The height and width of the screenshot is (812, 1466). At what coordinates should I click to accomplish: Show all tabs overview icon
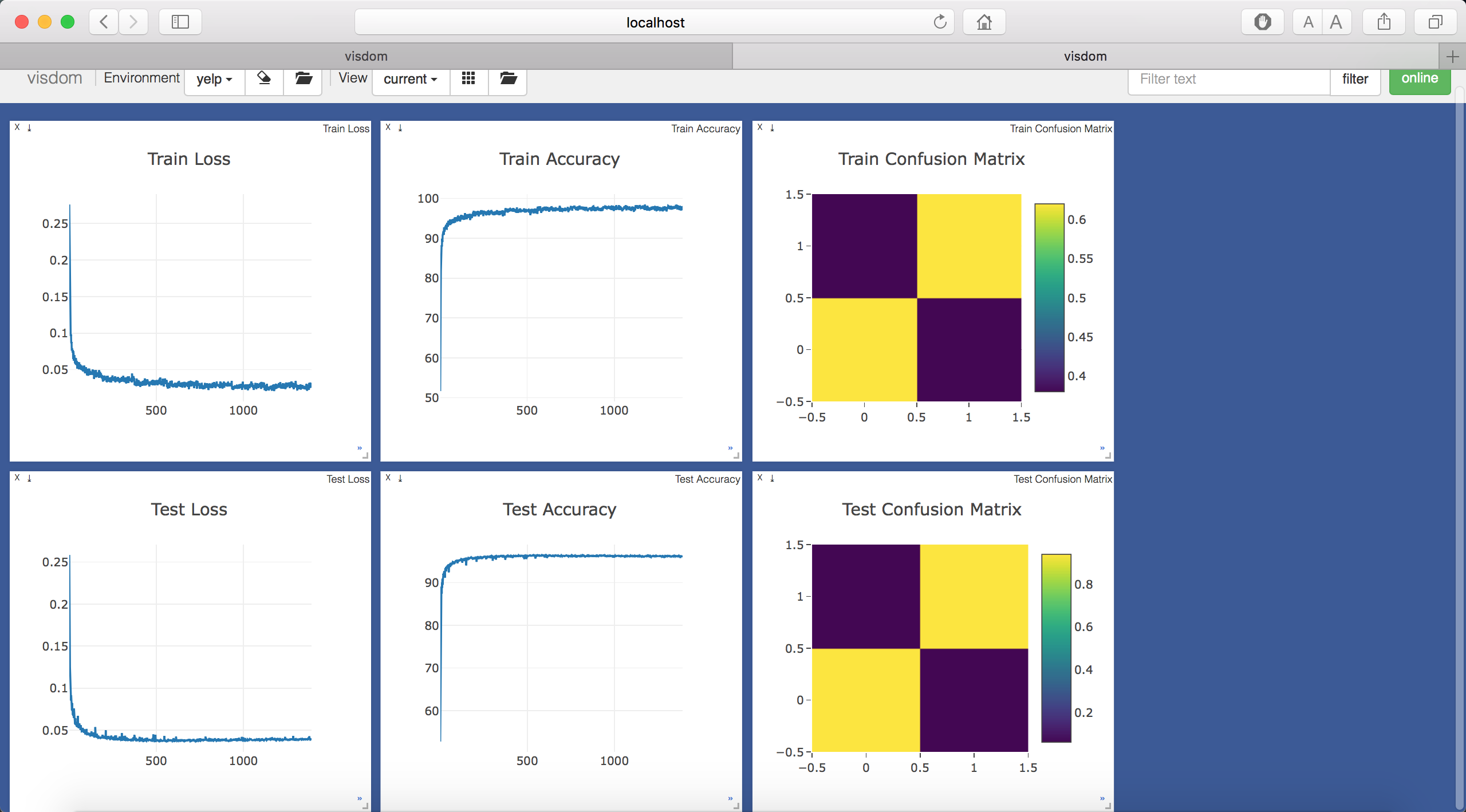pyautogui.click(x=1435, y=22)
